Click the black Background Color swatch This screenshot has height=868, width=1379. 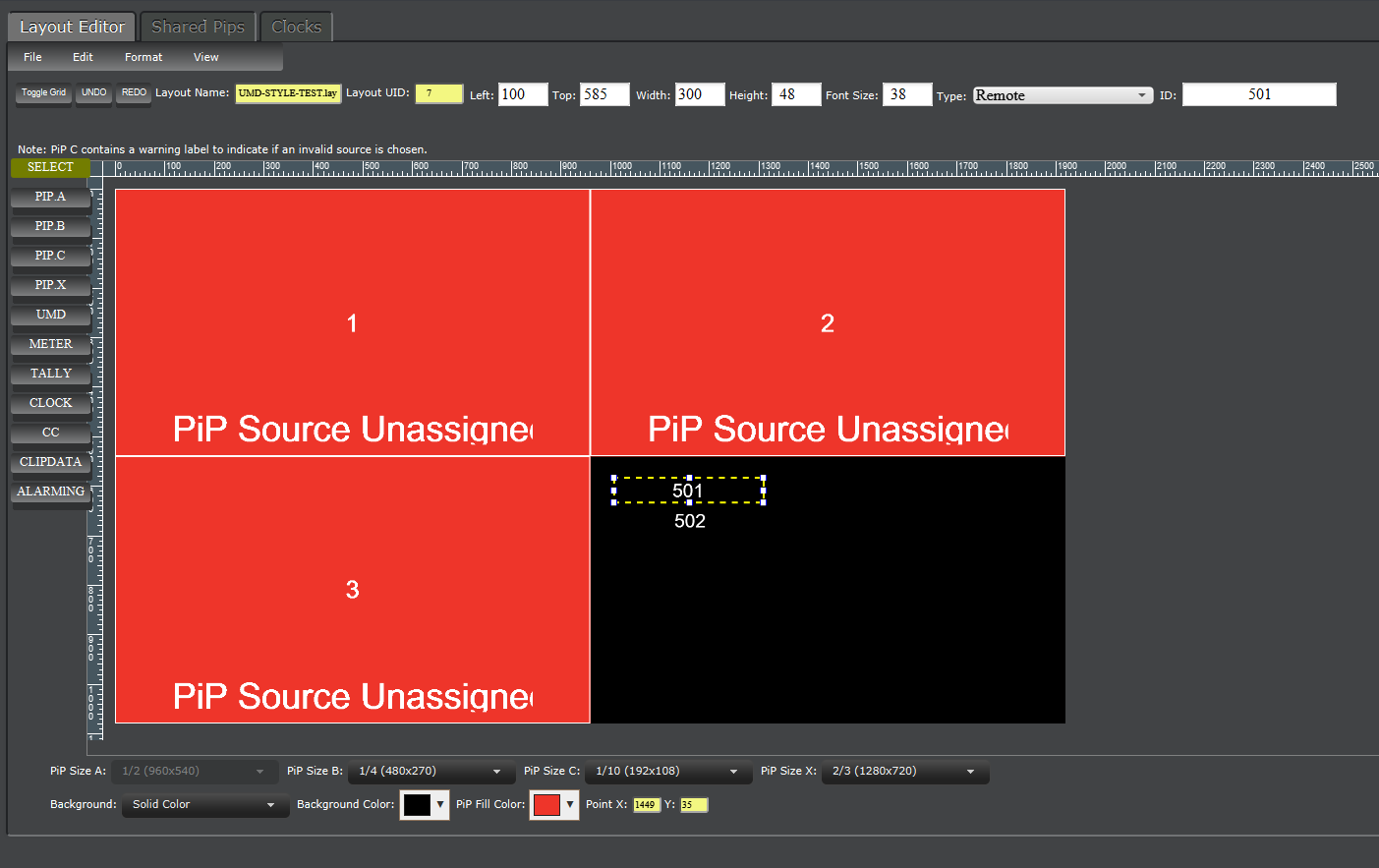tap(417, 805)
